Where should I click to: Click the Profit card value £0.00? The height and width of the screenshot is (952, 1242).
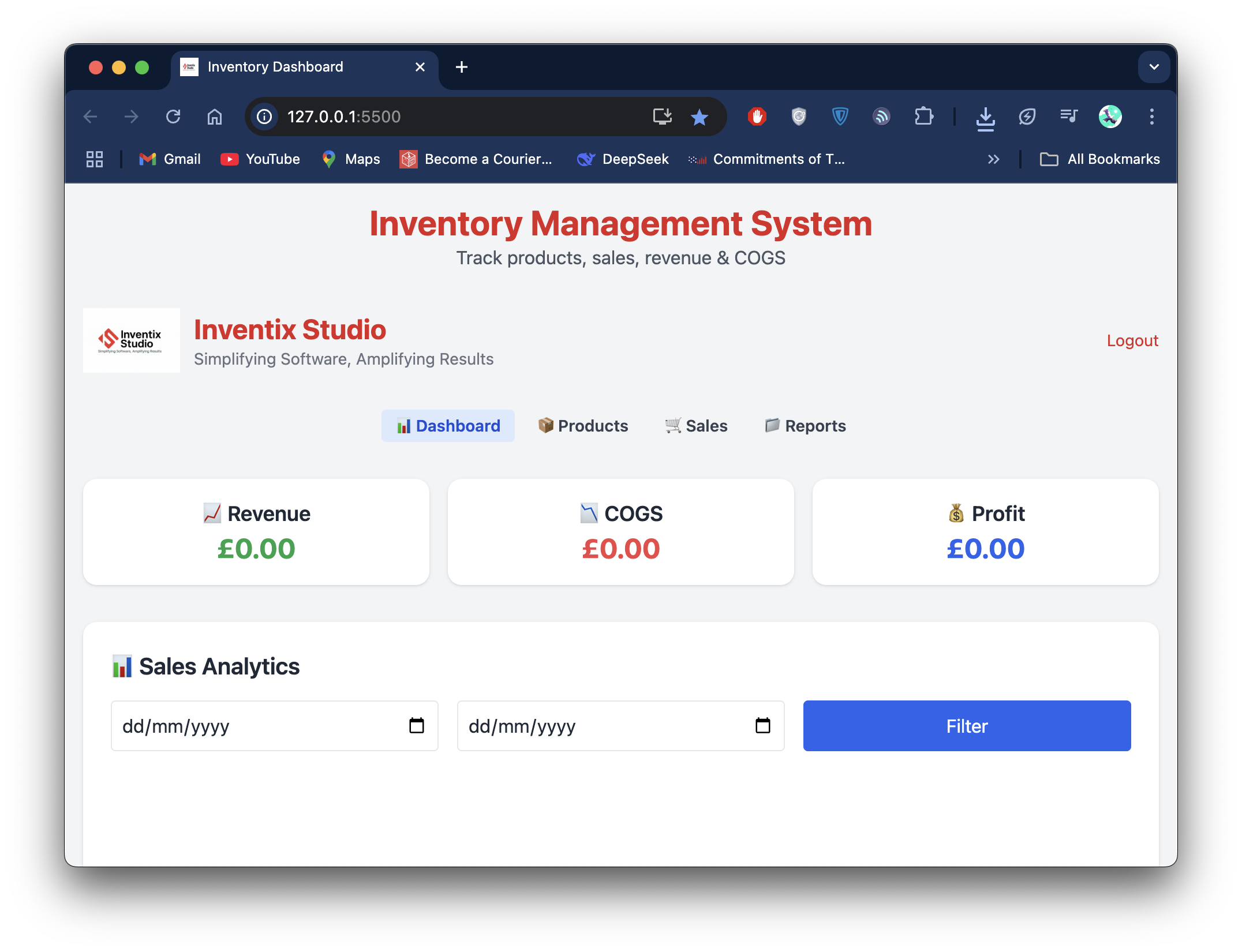[986, 549]
